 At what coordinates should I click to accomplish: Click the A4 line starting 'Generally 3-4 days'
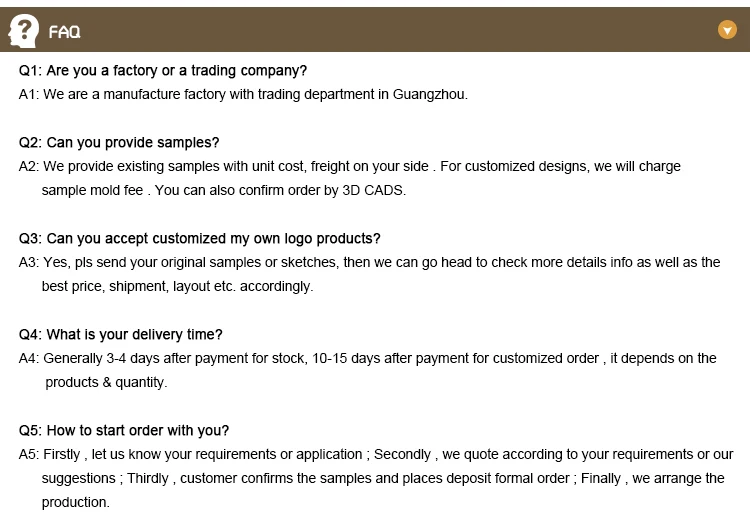pyautogui.click(x=367, y=358)
